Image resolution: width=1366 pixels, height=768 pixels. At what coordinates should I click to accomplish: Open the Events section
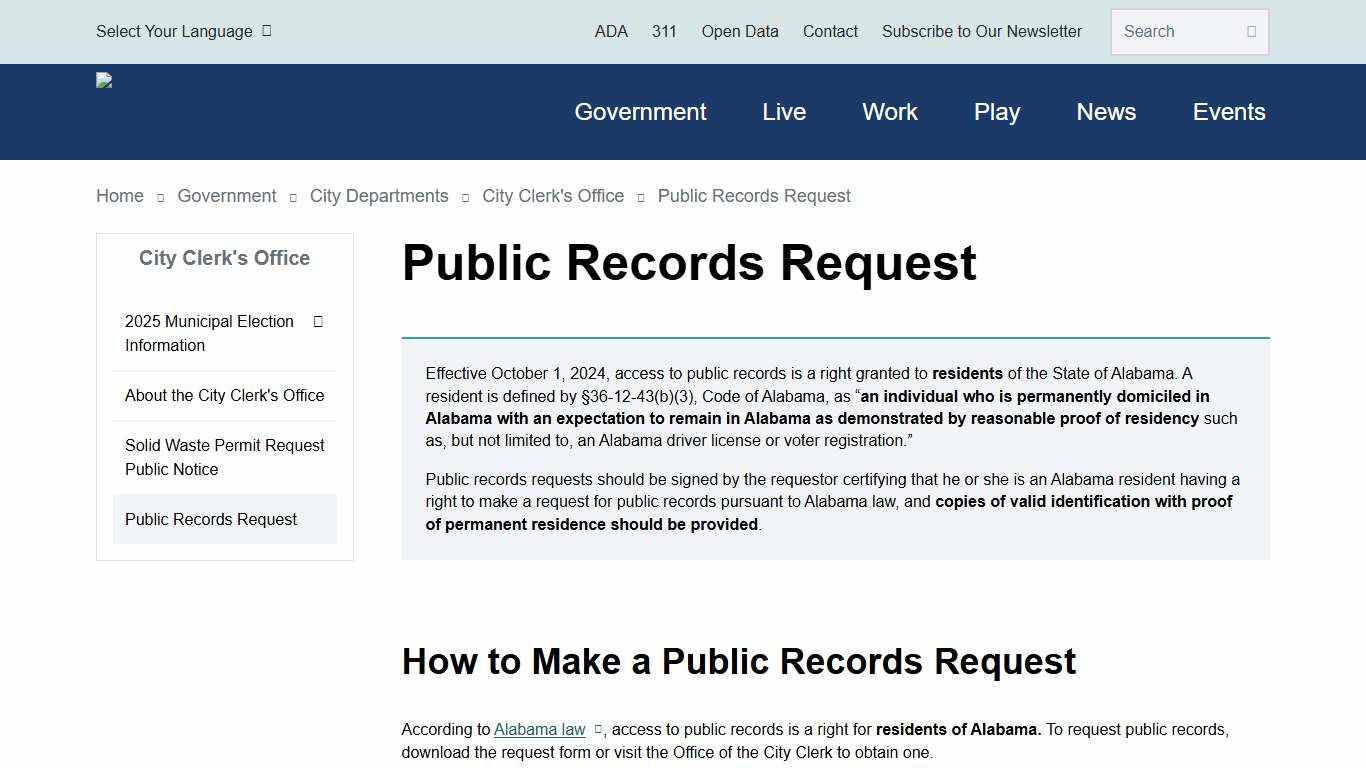click(x=1229, y=111)
